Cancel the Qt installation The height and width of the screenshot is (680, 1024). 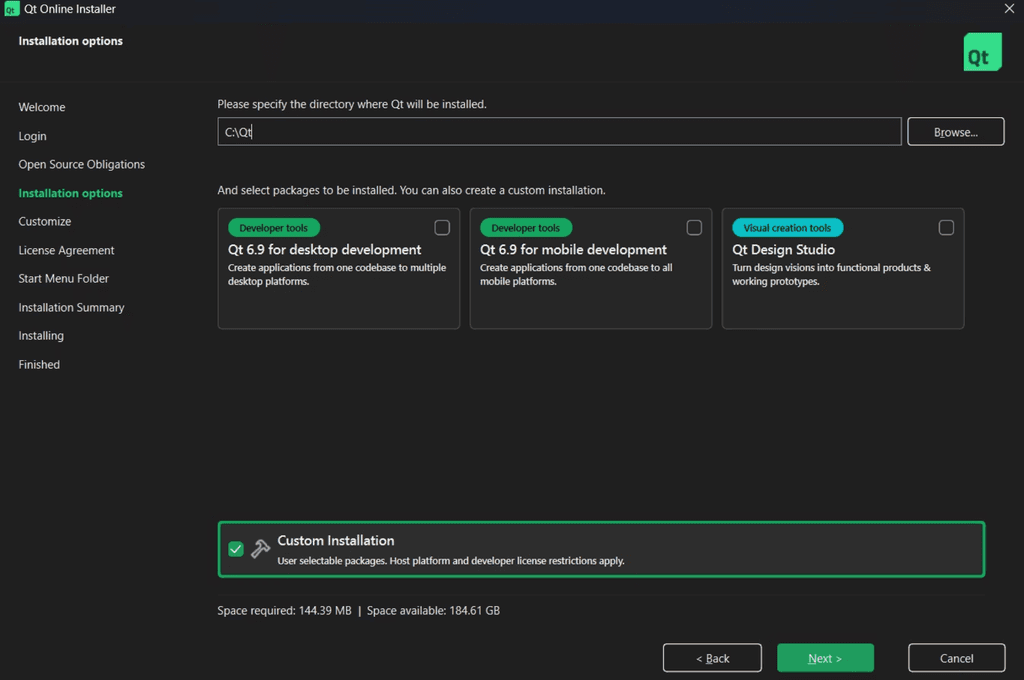point(956,657)
